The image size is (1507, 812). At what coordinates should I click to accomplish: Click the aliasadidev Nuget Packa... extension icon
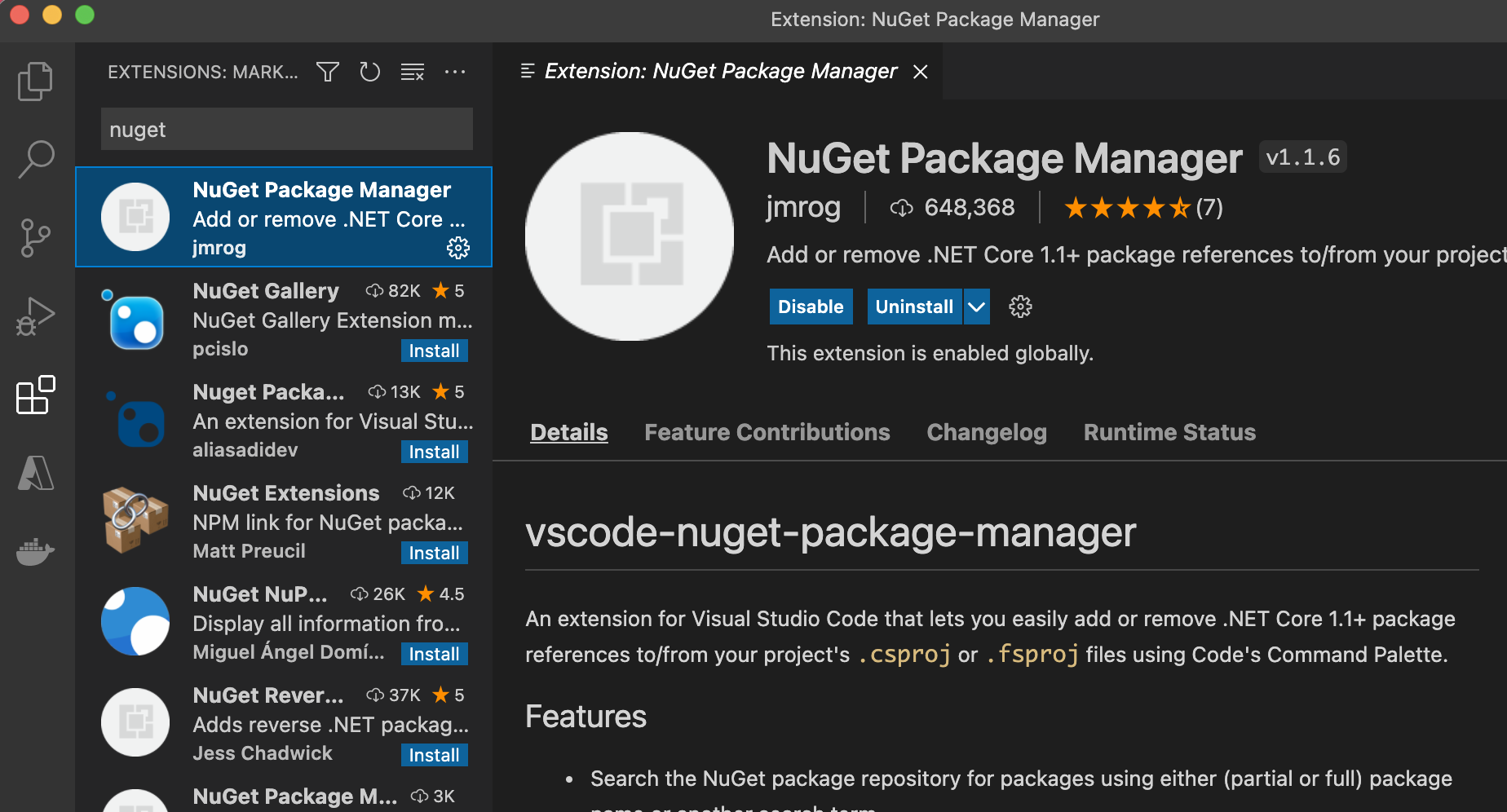(135, 421)
